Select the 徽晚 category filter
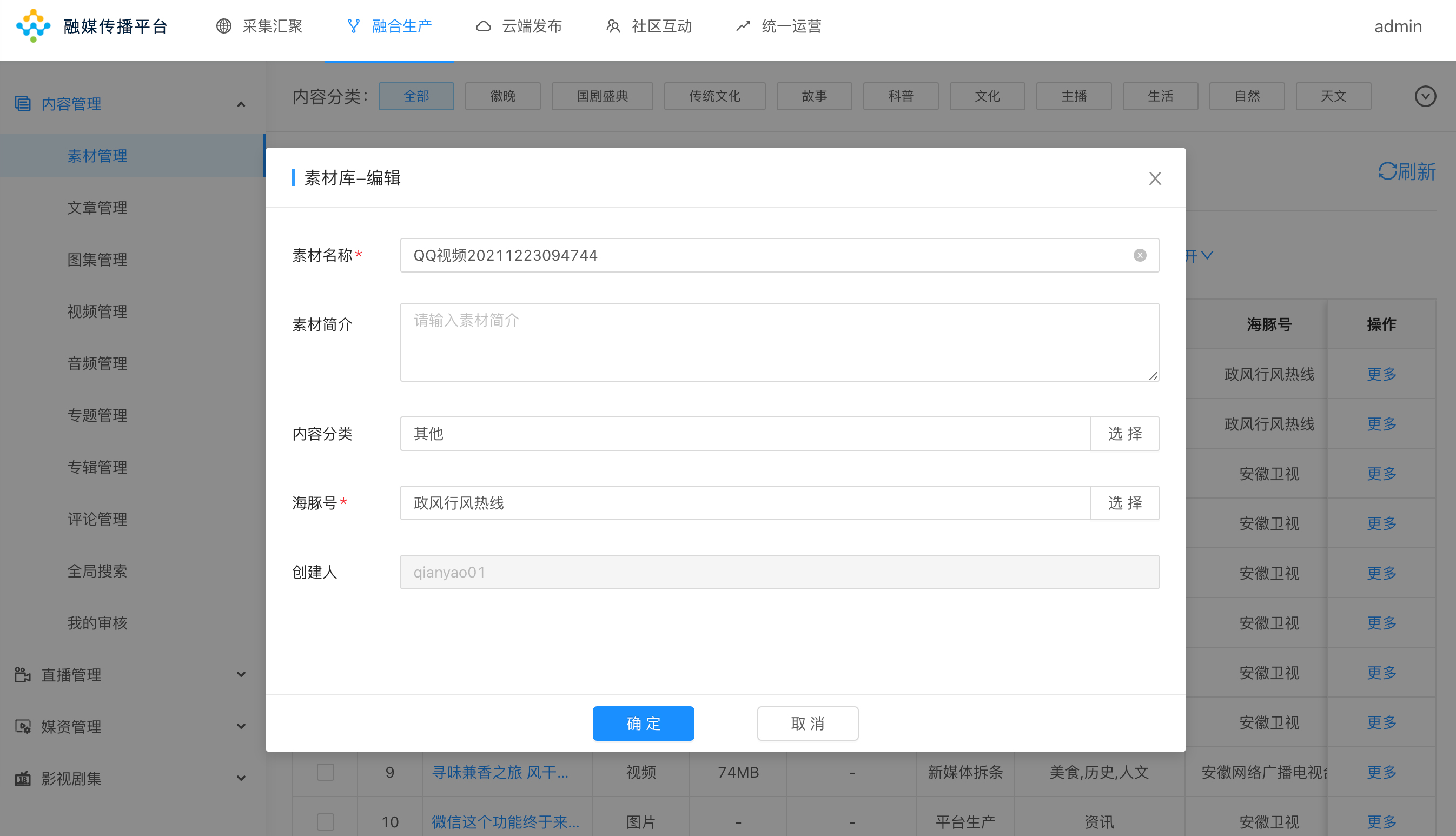This screenshot has height=836, width=1456. [503, 96]
